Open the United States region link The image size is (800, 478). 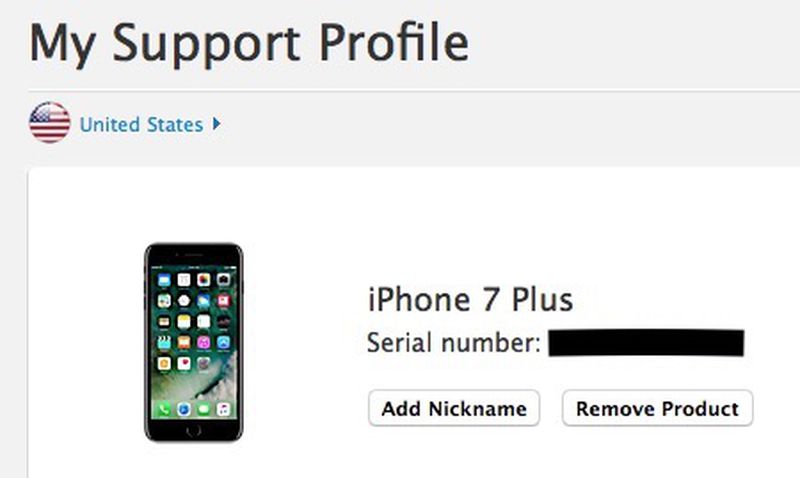coord(141,124)
